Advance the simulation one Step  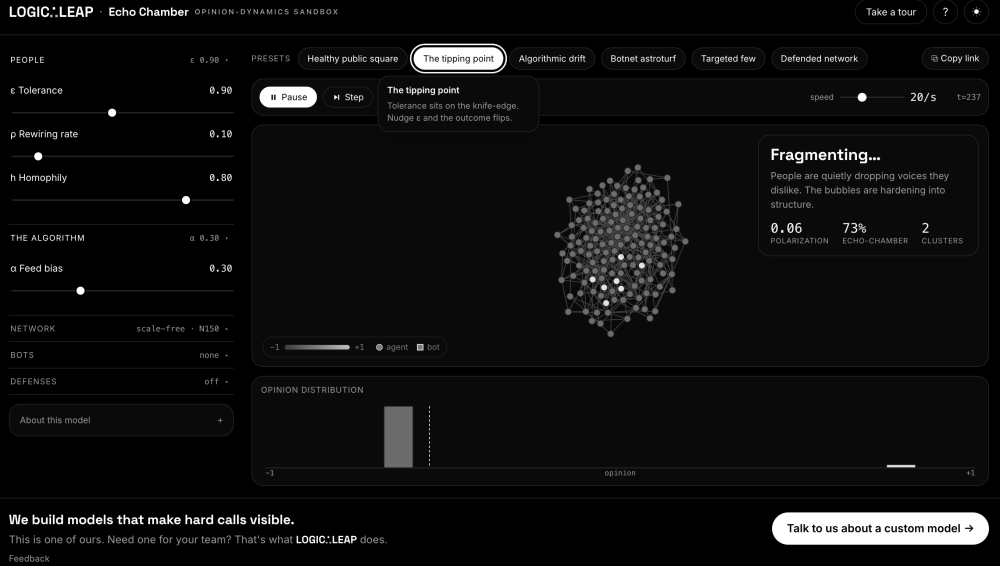tap(348, 97)
